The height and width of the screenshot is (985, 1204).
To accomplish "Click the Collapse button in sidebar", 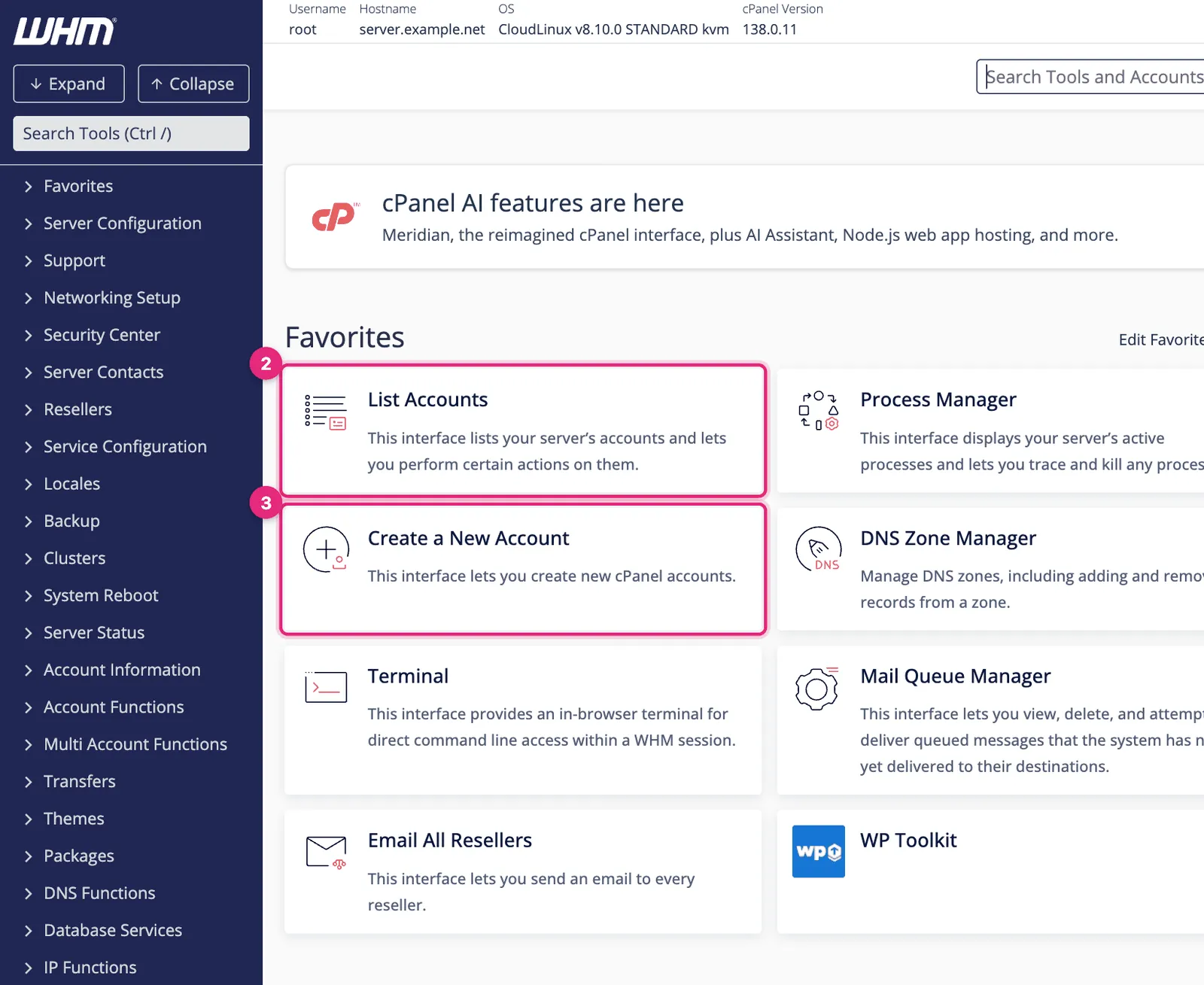I will 193,84.
